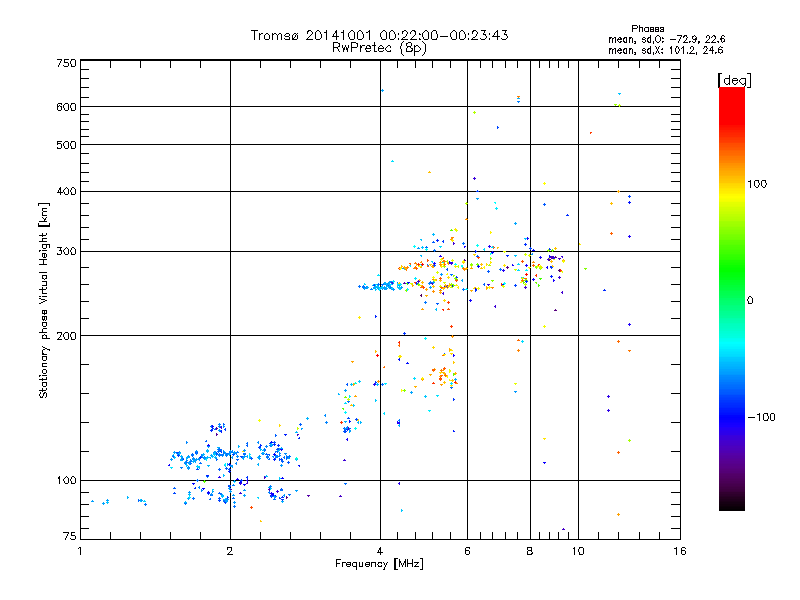Click the colorbar tick label '0'
This screenshot has width=800, height=600.
click(750, 301)
